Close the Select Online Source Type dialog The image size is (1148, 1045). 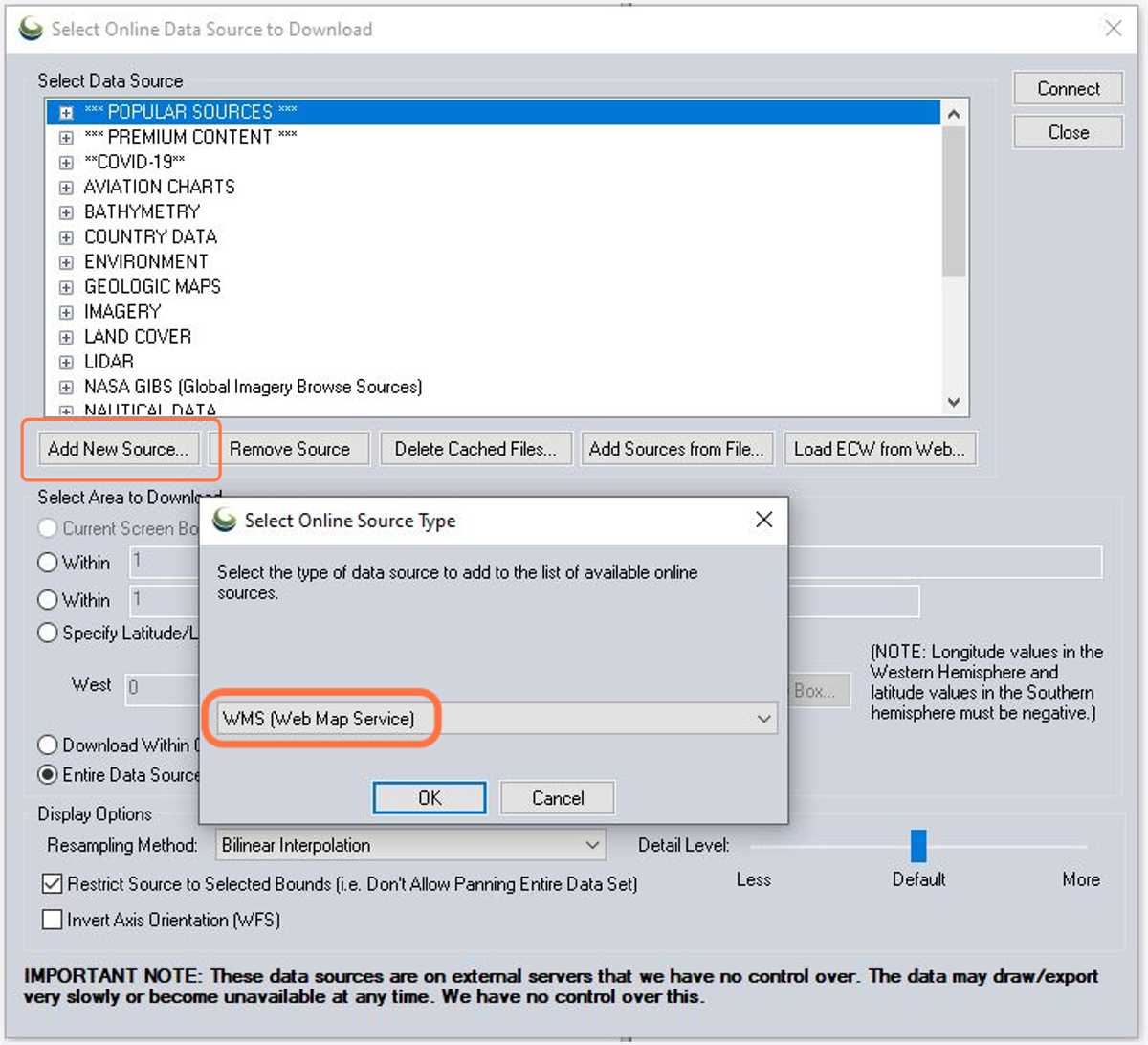pos(763,520)
